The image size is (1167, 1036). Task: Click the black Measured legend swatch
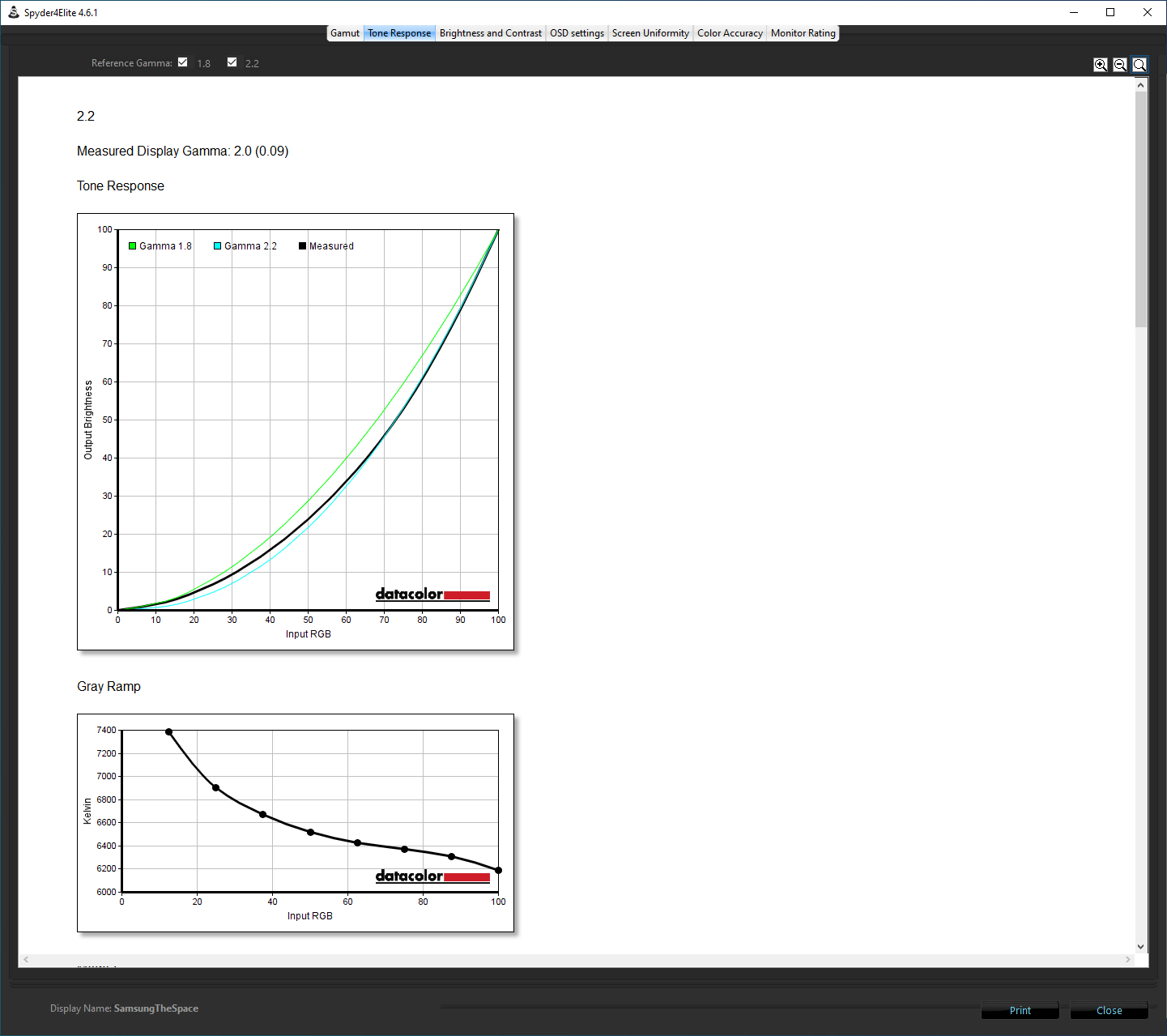click(x=303, y=246)
